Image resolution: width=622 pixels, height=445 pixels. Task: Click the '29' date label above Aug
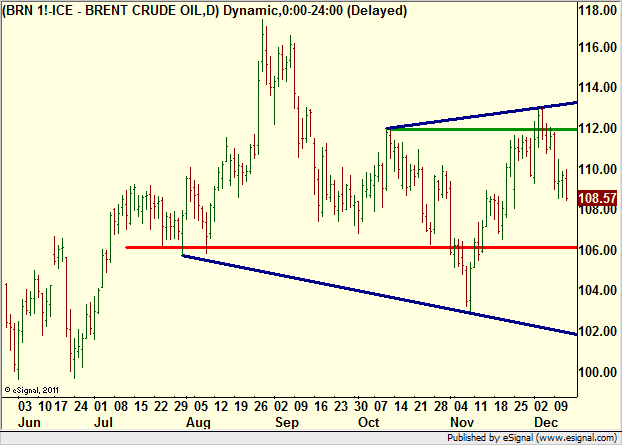[181, 407]
